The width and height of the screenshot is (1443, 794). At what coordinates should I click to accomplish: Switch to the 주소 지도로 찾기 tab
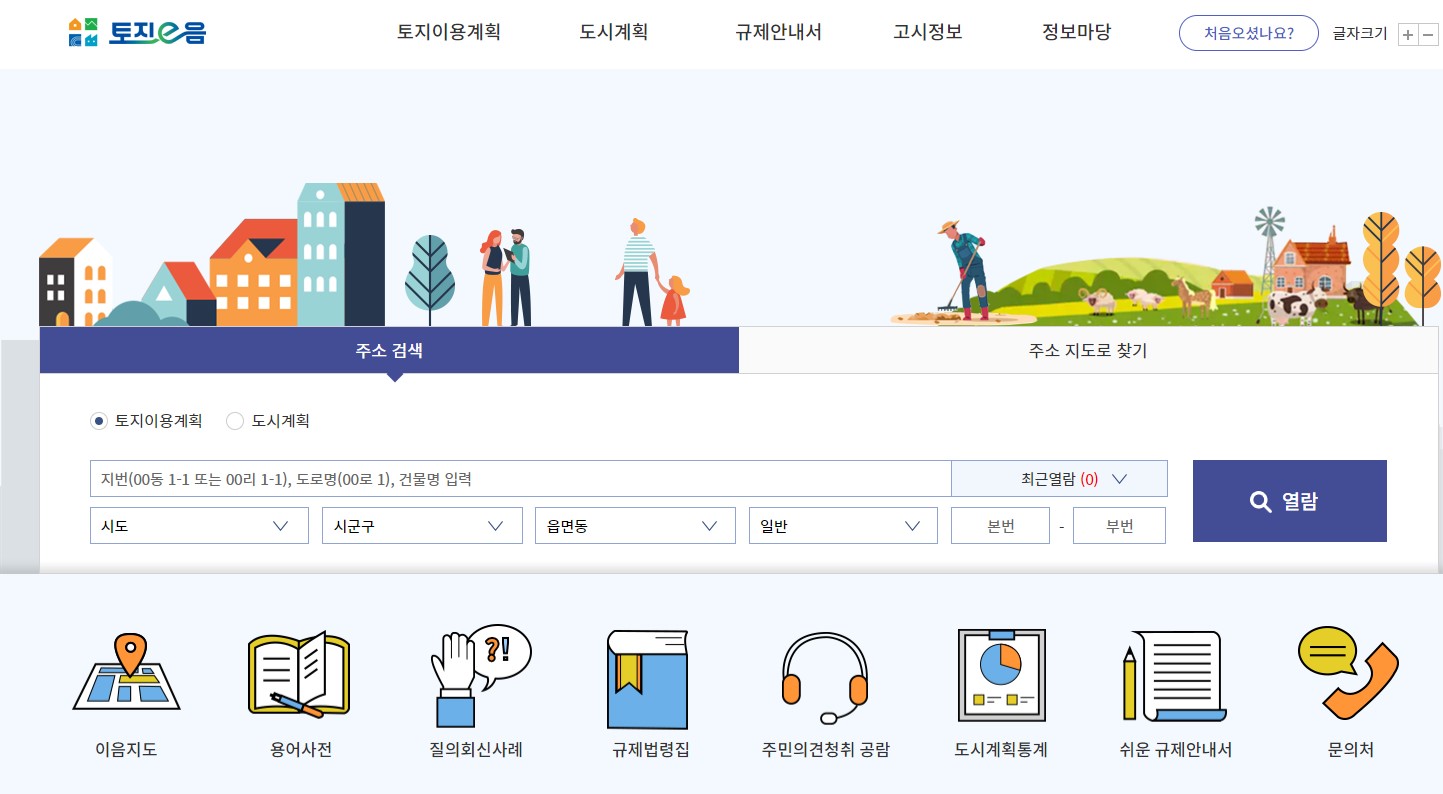pyautogui.click(x=1087, y=350)
